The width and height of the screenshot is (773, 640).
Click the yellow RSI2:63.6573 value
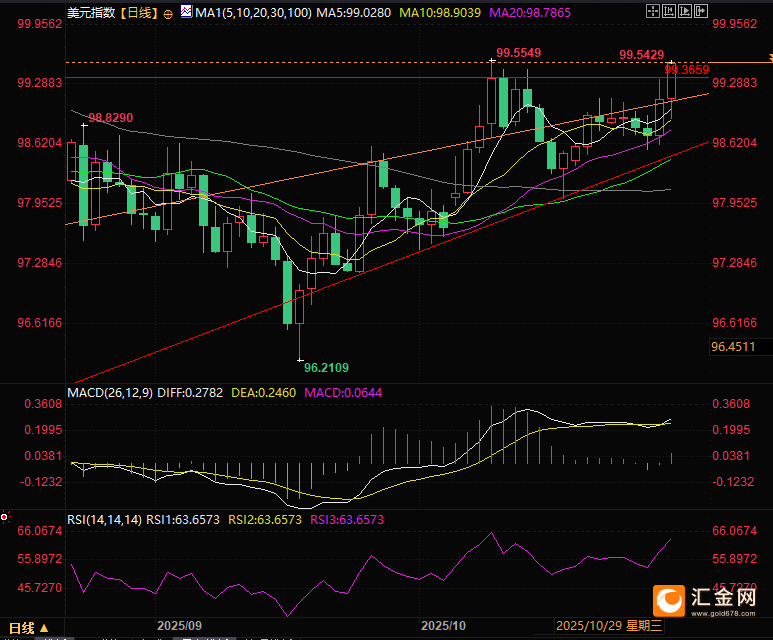pyautogui.click(x=265, y=520)
